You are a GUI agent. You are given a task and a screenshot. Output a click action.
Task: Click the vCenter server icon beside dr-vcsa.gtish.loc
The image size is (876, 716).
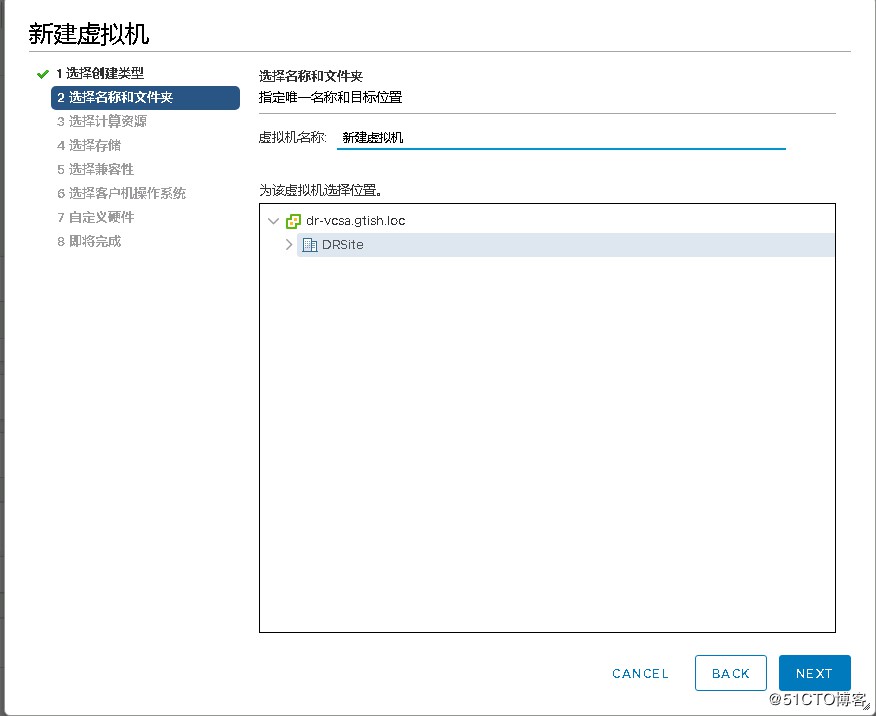tap(293, 221)
